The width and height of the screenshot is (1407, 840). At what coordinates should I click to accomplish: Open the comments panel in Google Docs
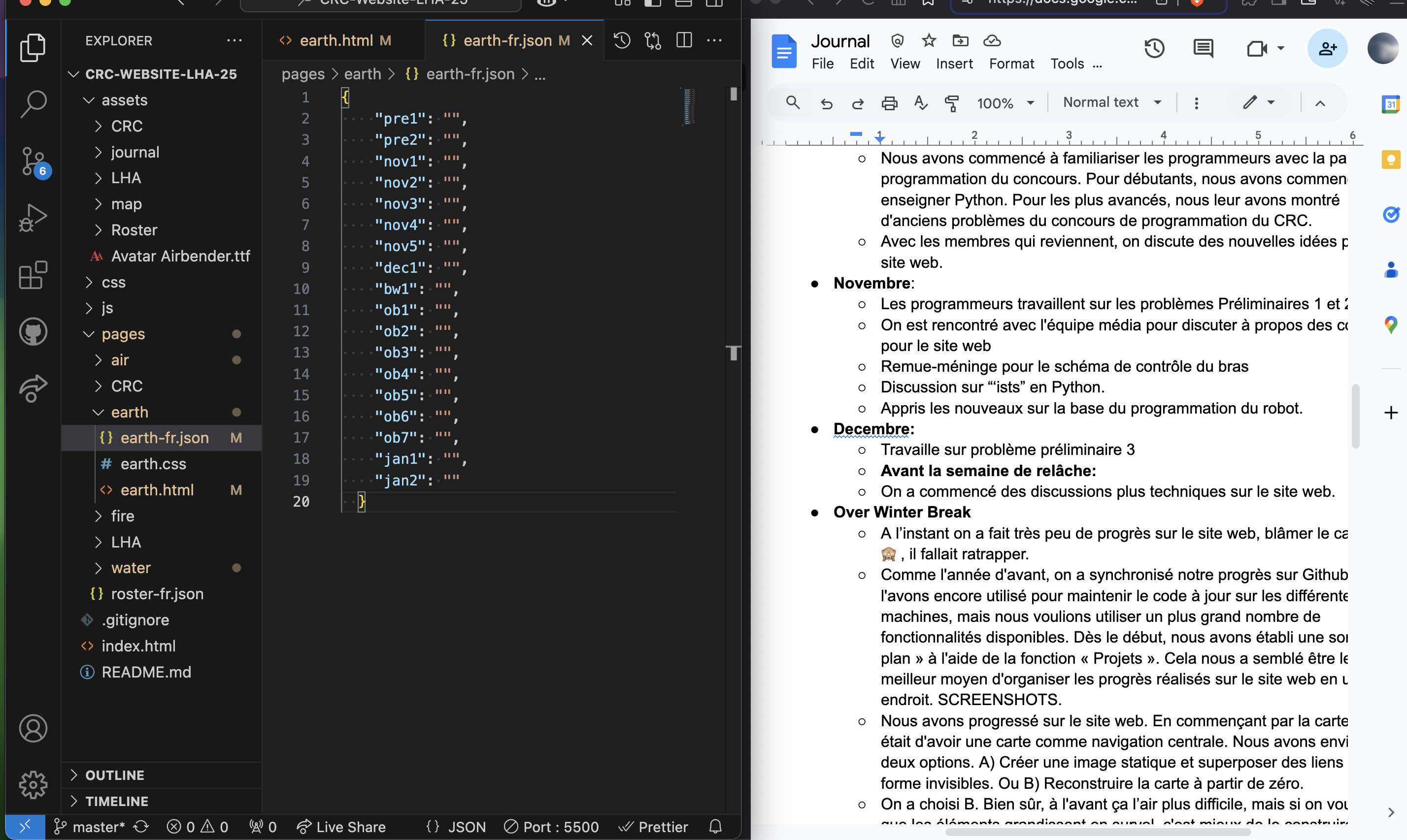[1203, 48]
